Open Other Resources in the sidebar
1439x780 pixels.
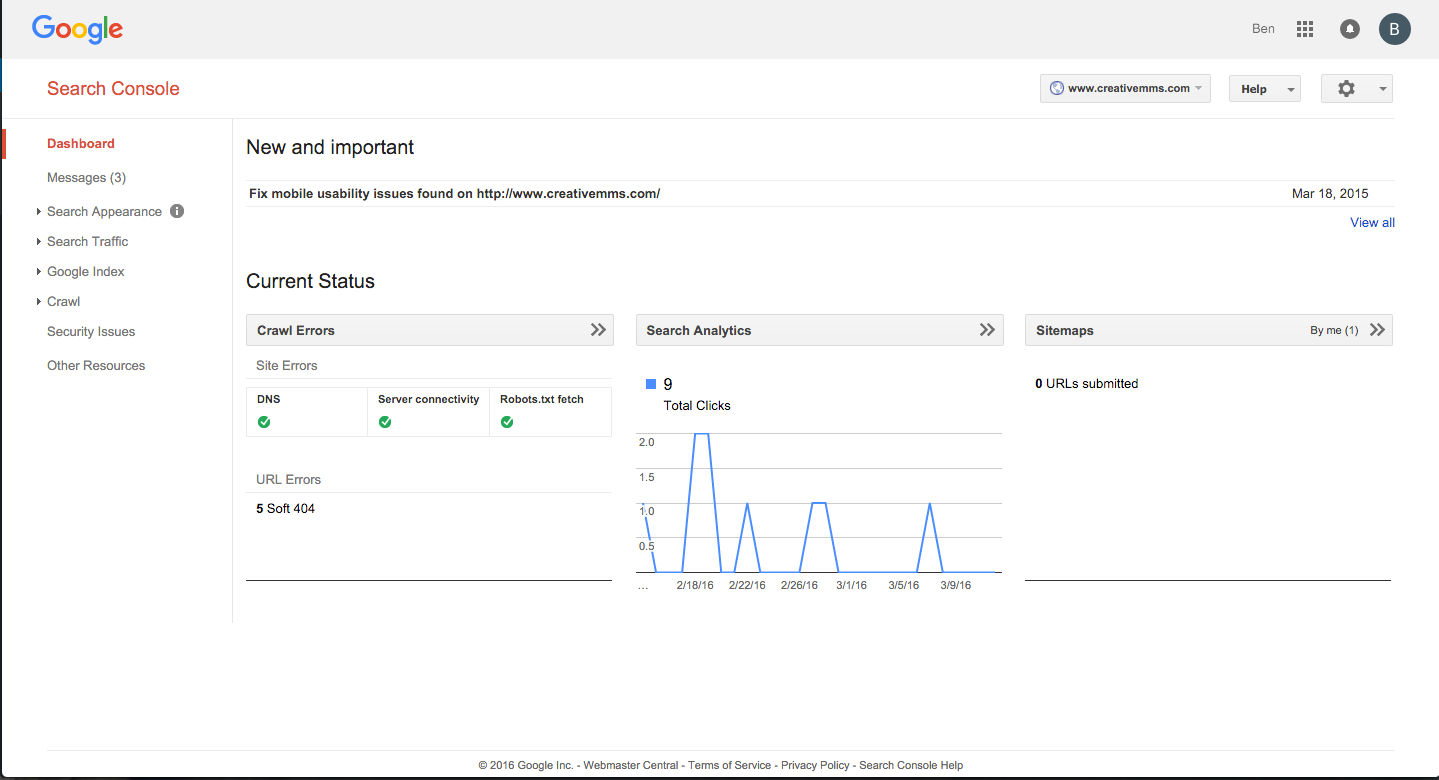[x=96, y=365]
